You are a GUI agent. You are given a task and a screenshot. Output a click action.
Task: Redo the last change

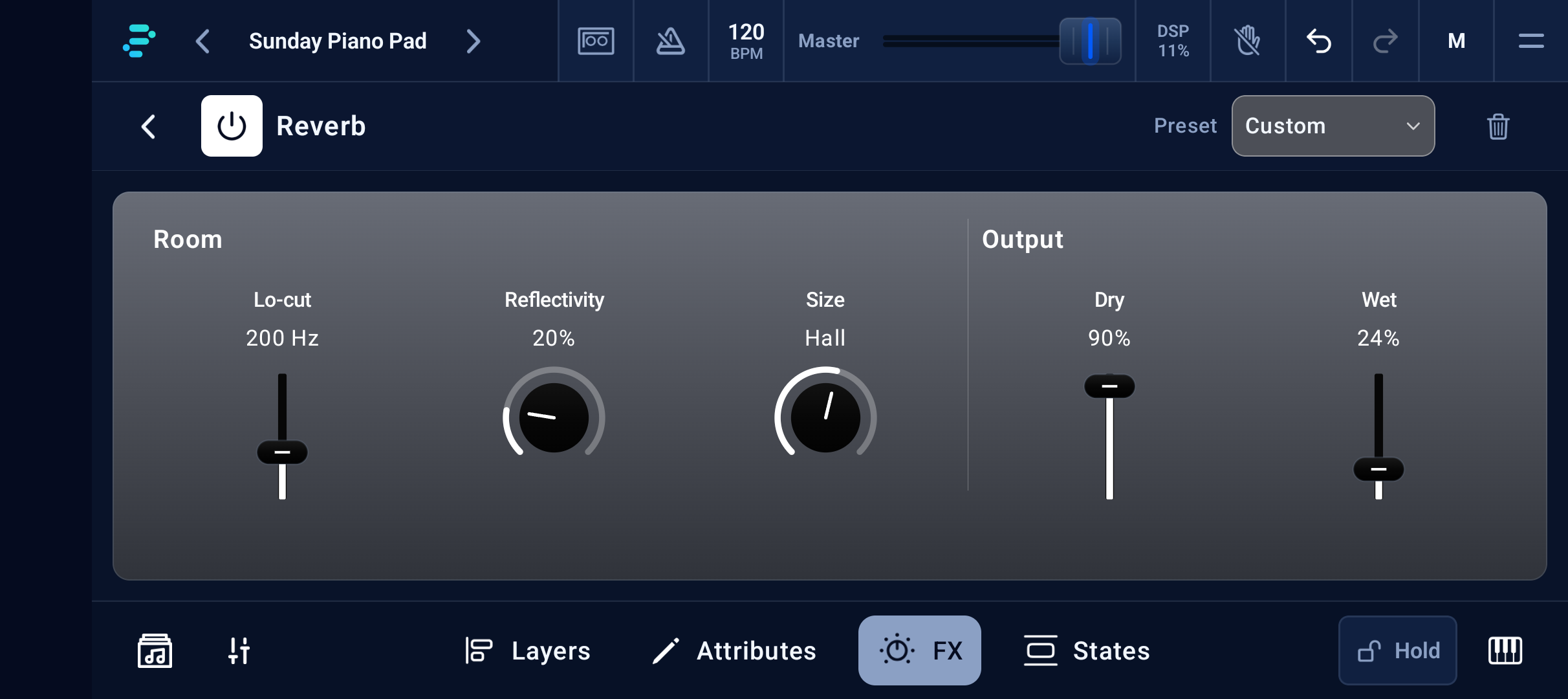[x=1386, y=41]
